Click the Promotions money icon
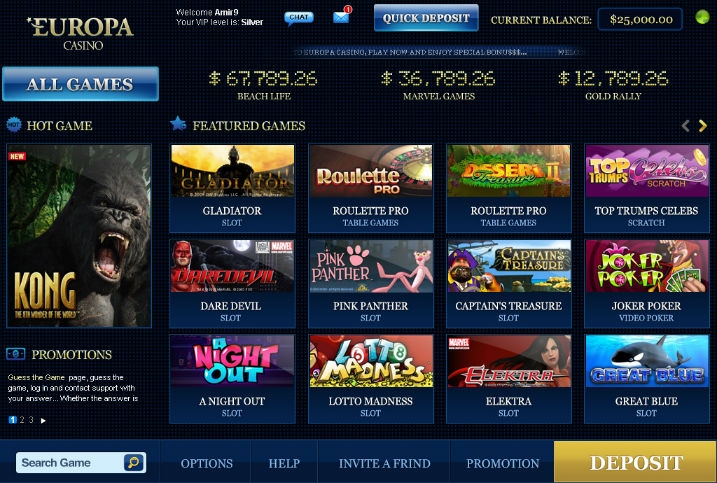717x483 pixels. pyautogui.click(x=16, y=354)
